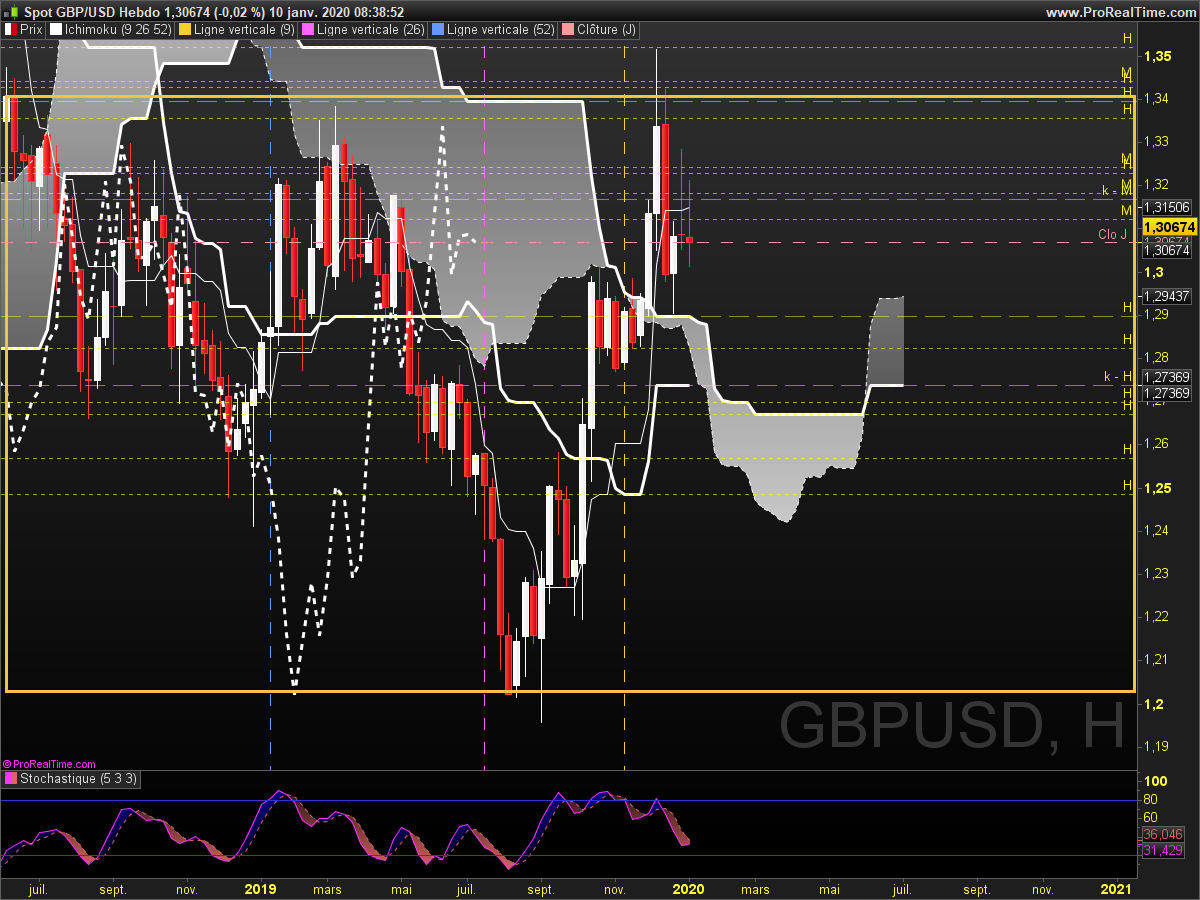Image resolution: width=1200 pixels, height=900 pixels.
Task: Click the highlighted current price 1,30674
Action: 1168,227
